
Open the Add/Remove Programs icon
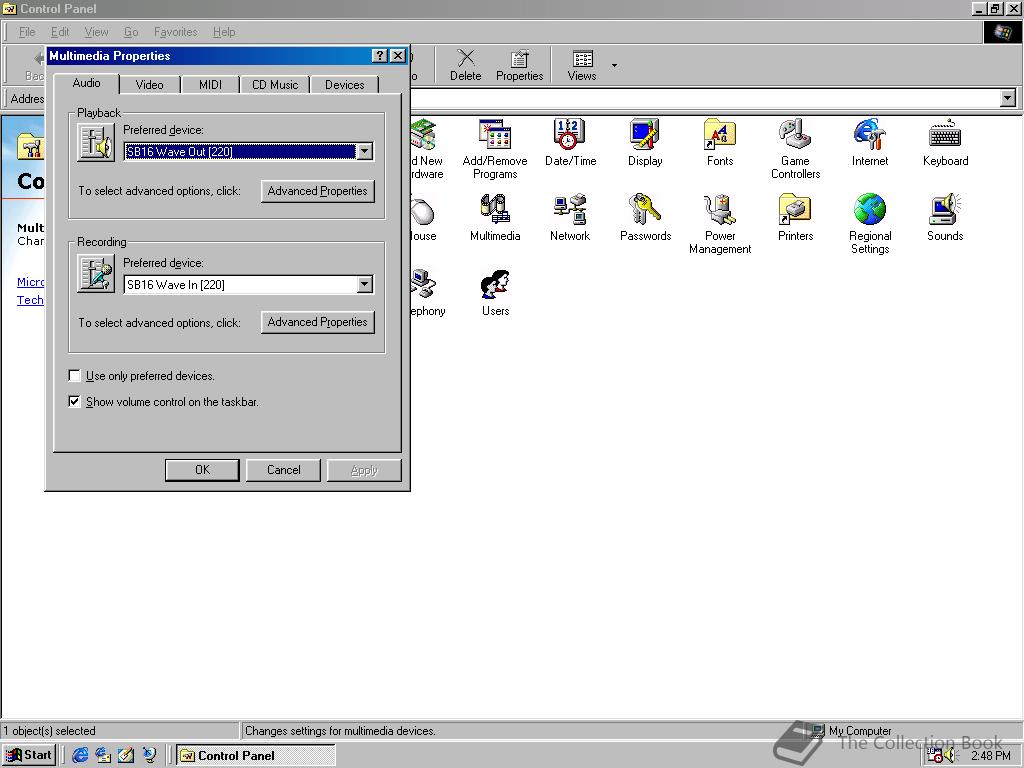point(494,149)
